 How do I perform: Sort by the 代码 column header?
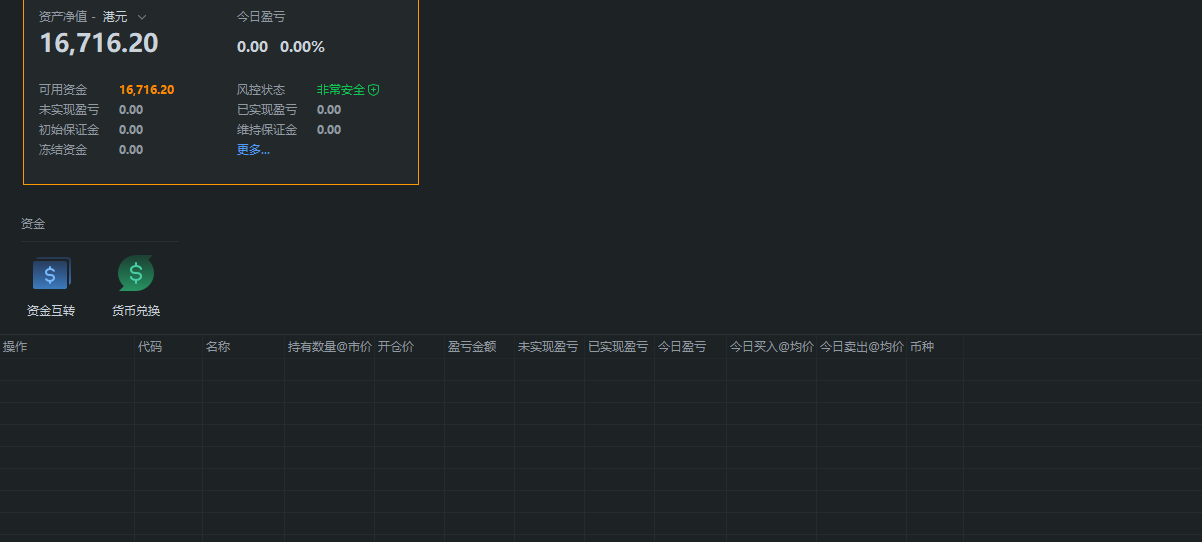point(150,347)
